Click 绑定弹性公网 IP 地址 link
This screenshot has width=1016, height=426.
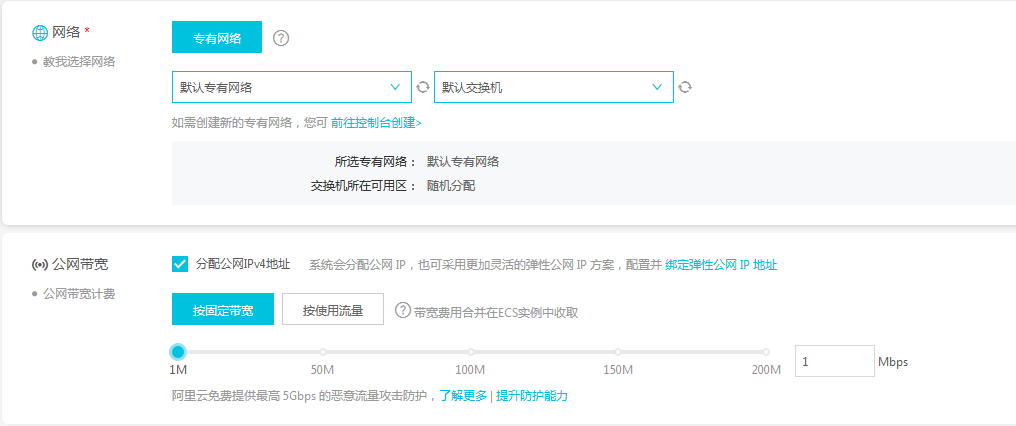pos(721,265)
